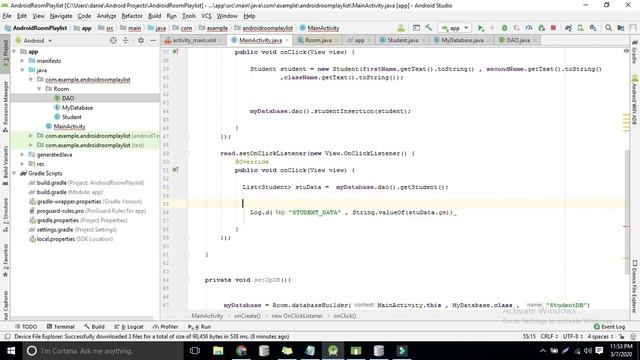Open the Profiler tool window
The width and height of the screenshot is (640, 360).
[x=165, y=327]
